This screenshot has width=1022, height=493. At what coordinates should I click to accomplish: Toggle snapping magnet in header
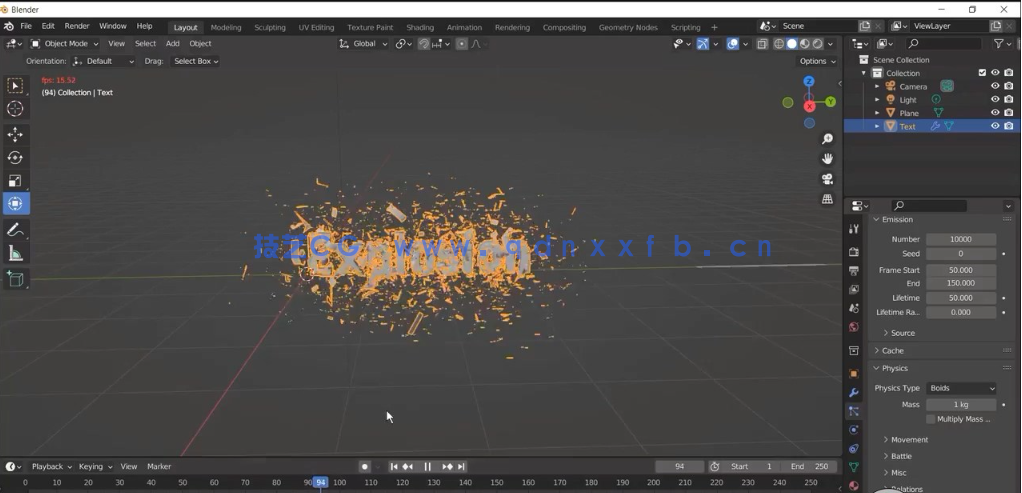(424, 44)
